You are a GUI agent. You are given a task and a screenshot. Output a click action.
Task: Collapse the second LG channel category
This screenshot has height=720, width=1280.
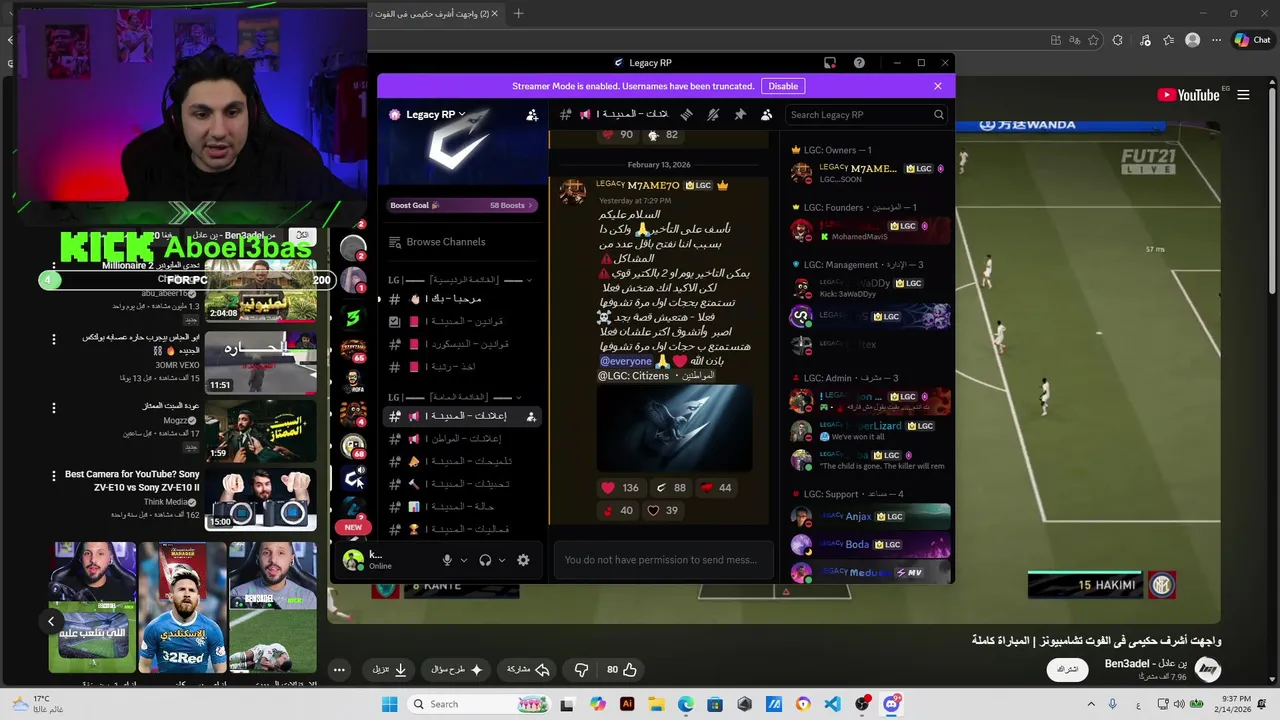click(x=455, y=397)
